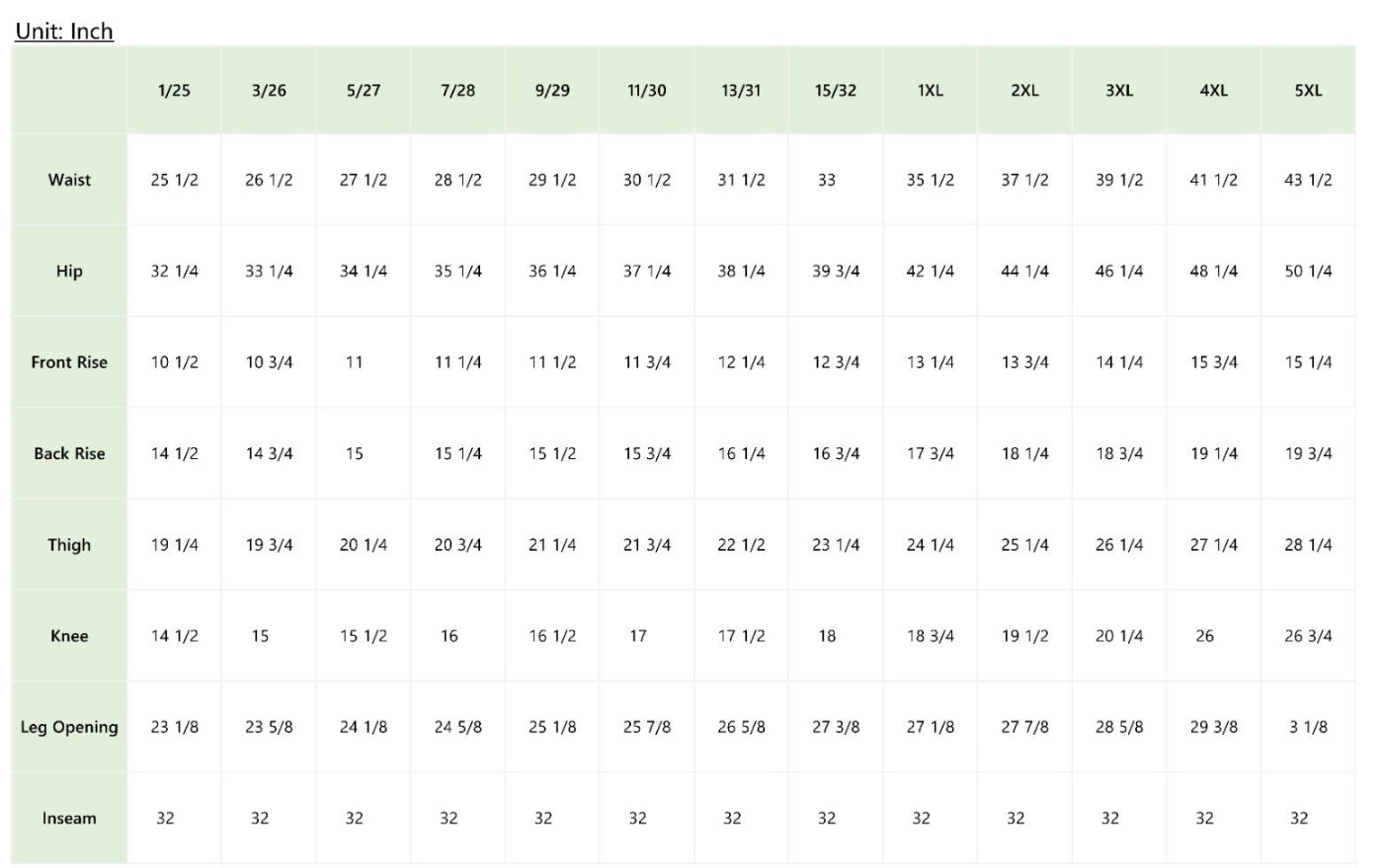Select Leg Opening cell showing 3 1/8

1308,727
